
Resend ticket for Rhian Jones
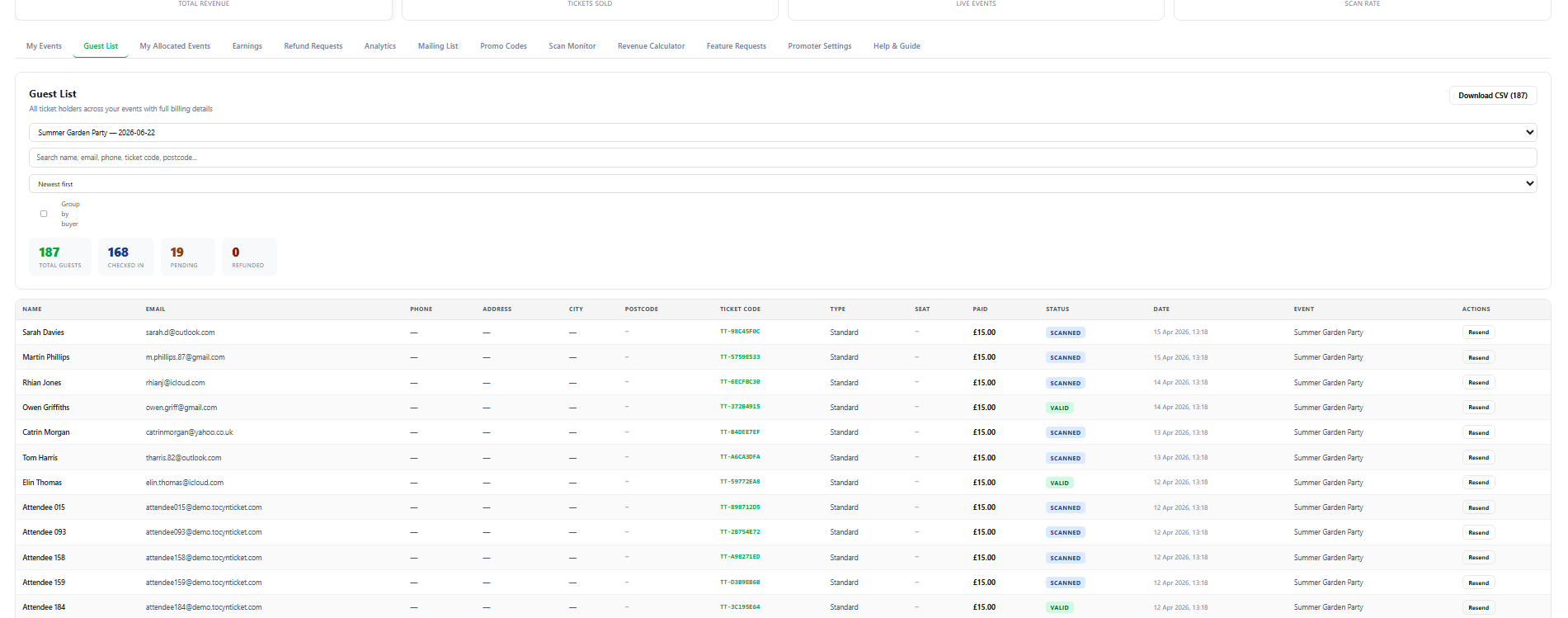[1478, 383]
